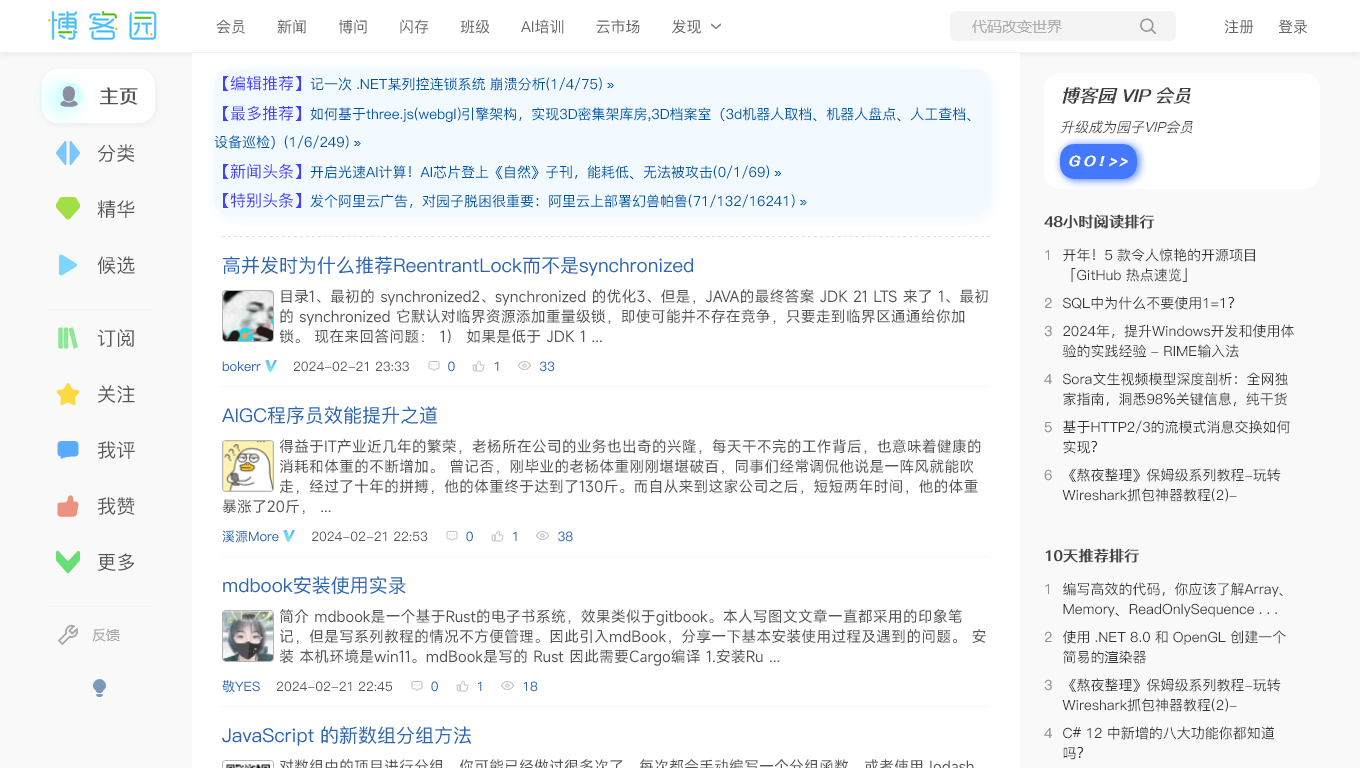Viewport: 1360px width, 768px height.
Task: Open ranked item 开年！5 款令人惊艳的开源项目
Action: tap(1160, 265)
